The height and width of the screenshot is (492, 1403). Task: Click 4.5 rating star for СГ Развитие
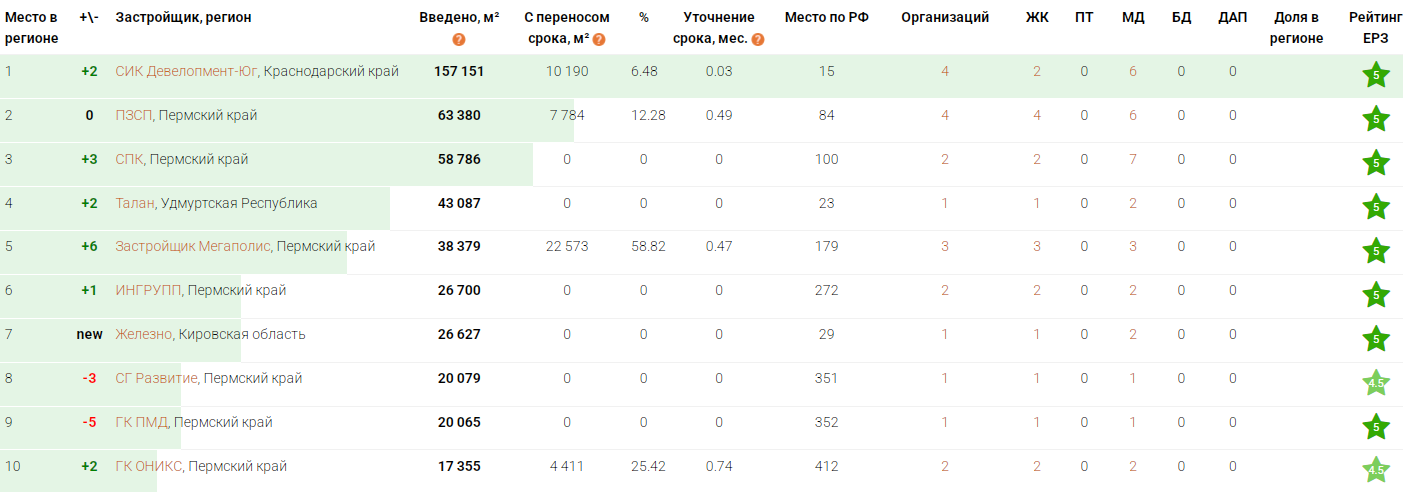1376,383
